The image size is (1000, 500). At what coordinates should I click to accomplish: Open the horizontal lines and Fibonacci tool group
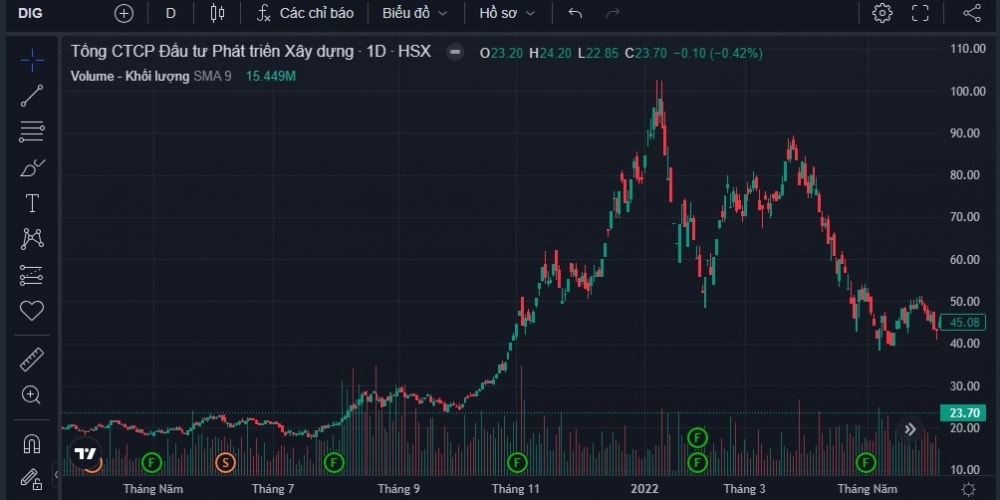tap(32, 131)
